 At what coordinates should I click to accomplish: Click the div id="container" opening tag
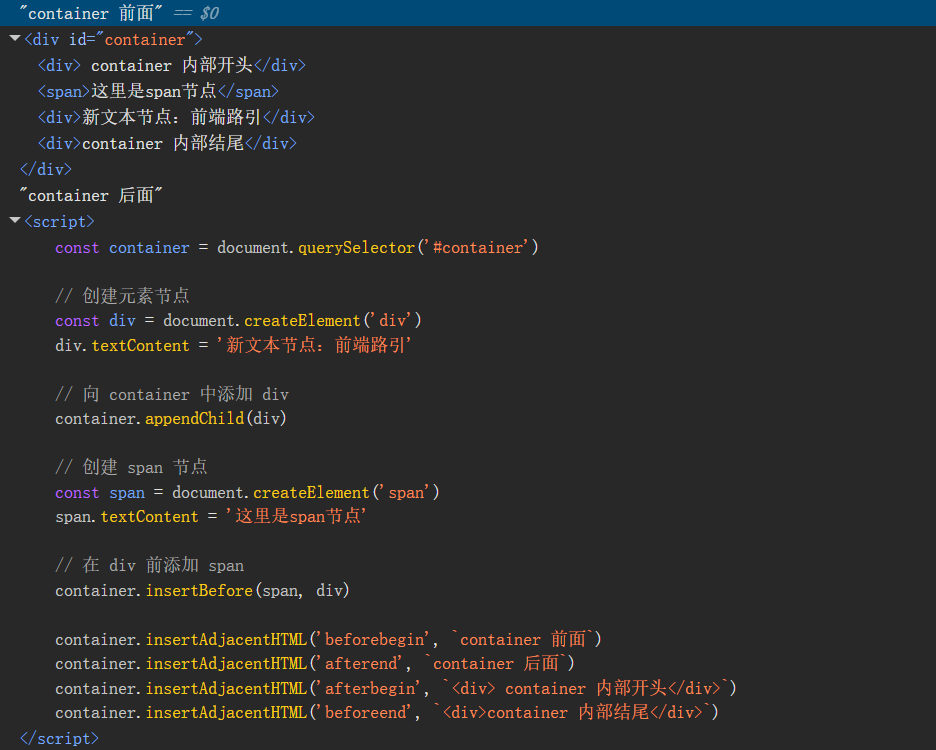[112, 40]
